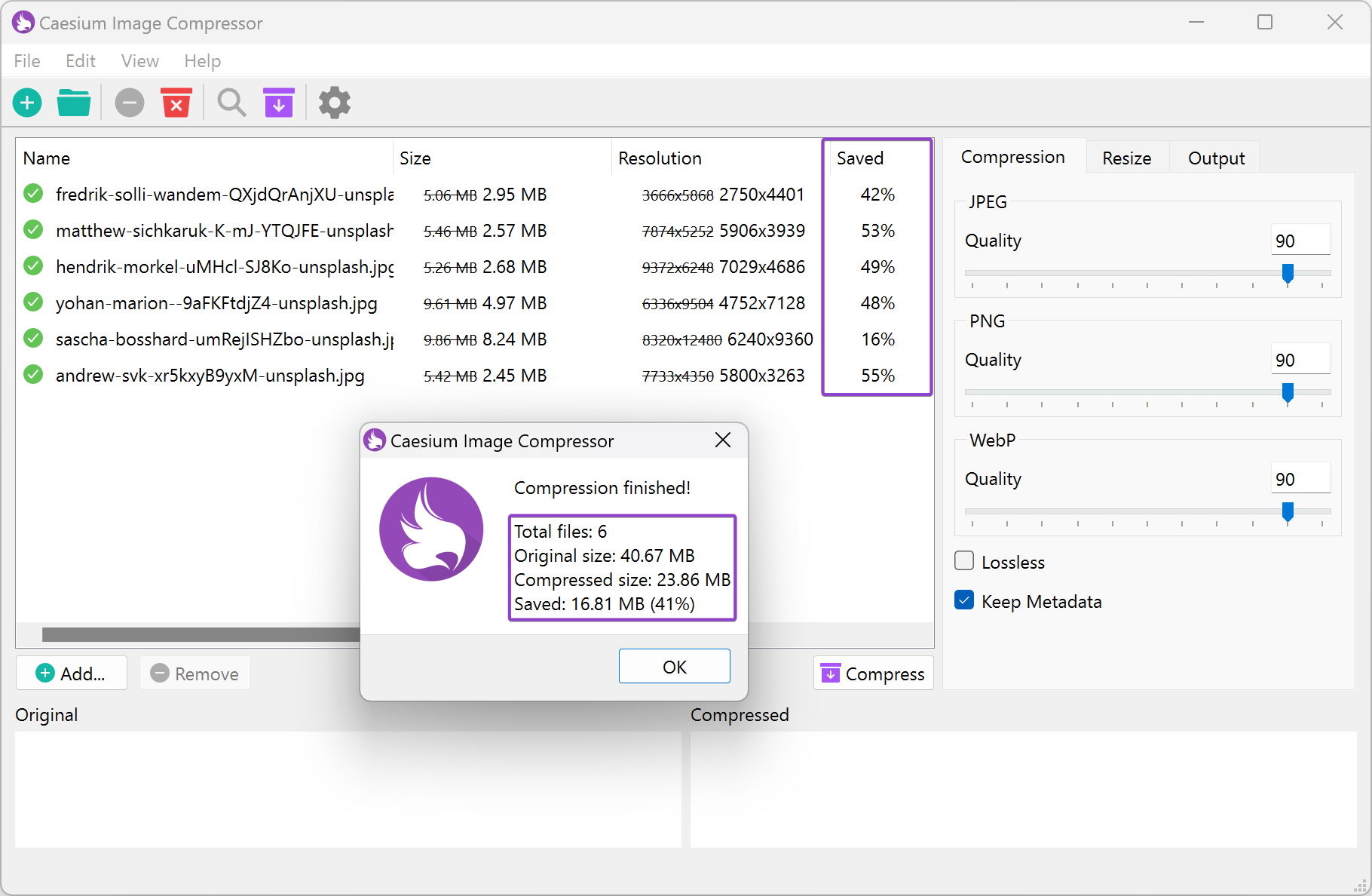Viewport: 1372px width, 896px height.
Task: Open the View menu
Action: point(140,61)
